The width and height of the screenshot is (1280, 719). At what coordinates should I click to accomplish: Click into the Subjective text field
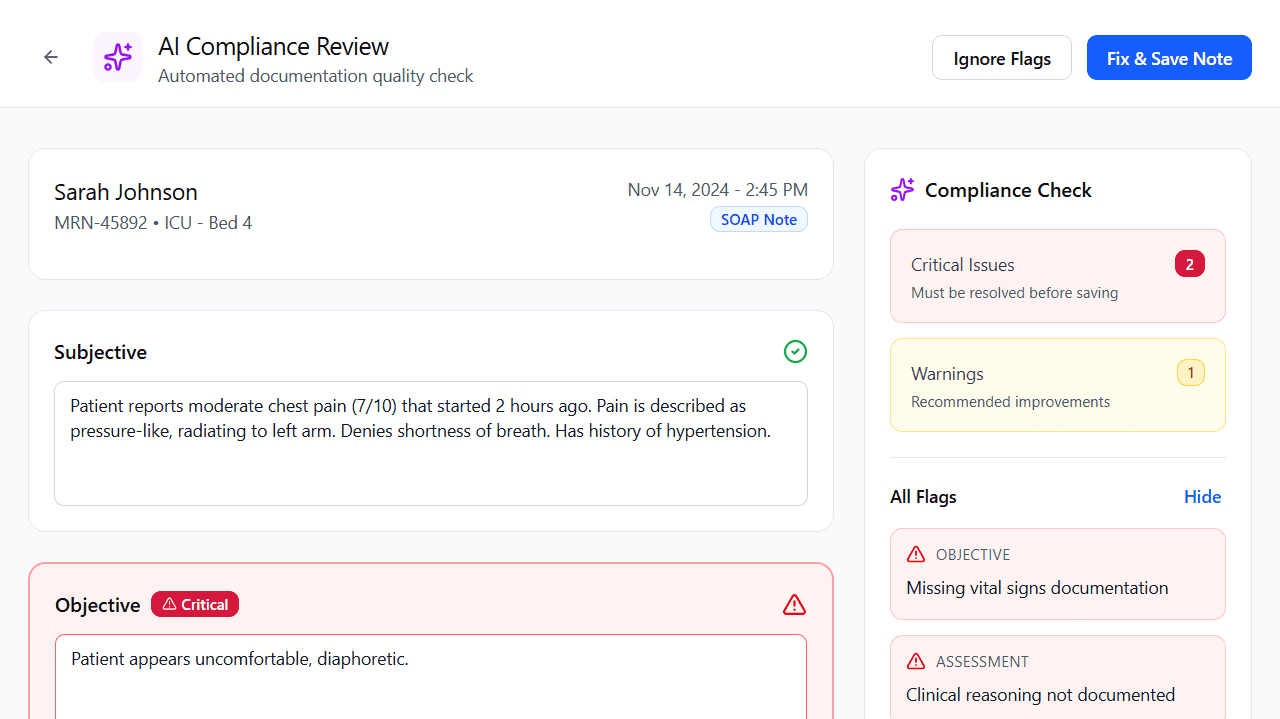point(431,443)
